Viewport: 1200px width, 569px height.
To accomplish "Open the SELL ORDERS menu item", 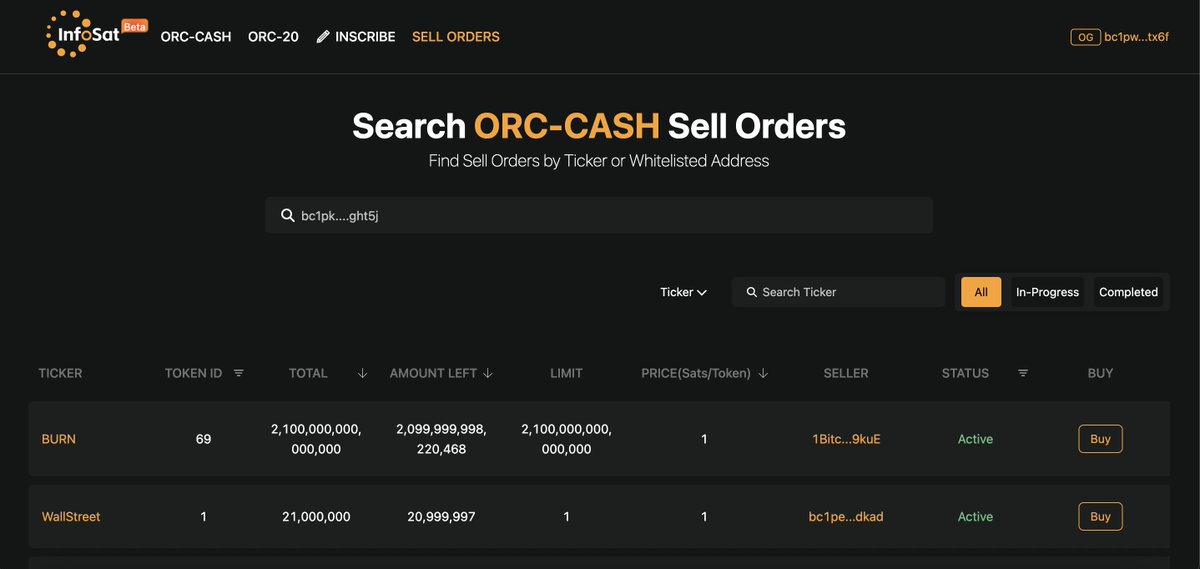I will tap(456, 37).
